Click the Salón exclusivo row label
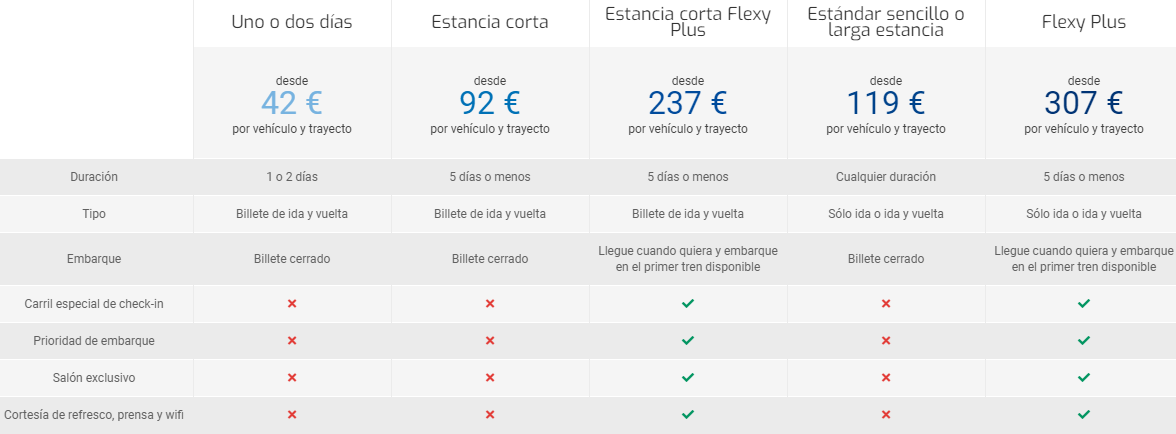Image resolution: width=1176 pixels, height=434 pixels. pyautogui.click(x=95, y=377)
